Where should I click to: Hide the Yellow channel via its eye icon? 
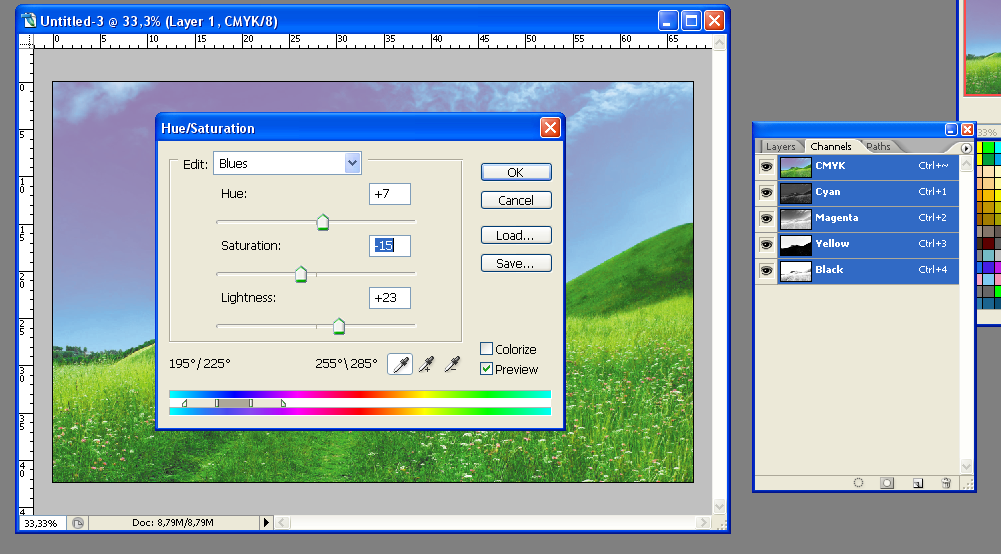tap(766, 244)
